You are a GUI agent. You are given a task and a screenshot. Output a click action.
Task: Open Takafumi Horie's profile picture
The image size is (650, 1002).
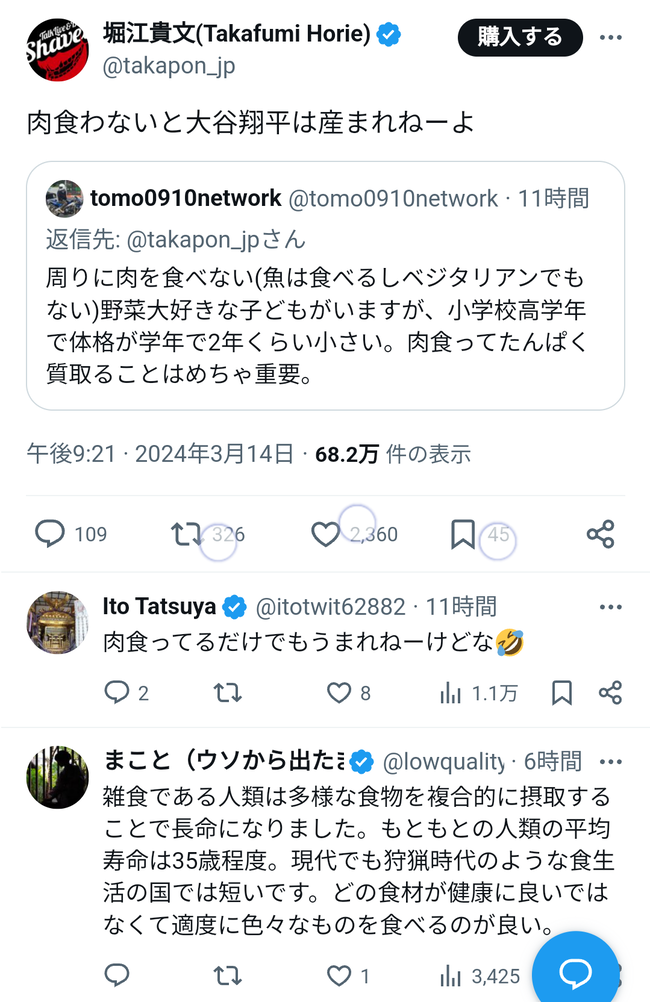point(57,50)
